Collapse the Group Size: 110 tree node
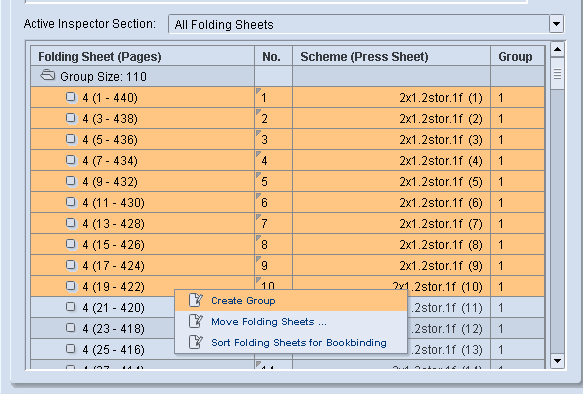 coord(48,76)
